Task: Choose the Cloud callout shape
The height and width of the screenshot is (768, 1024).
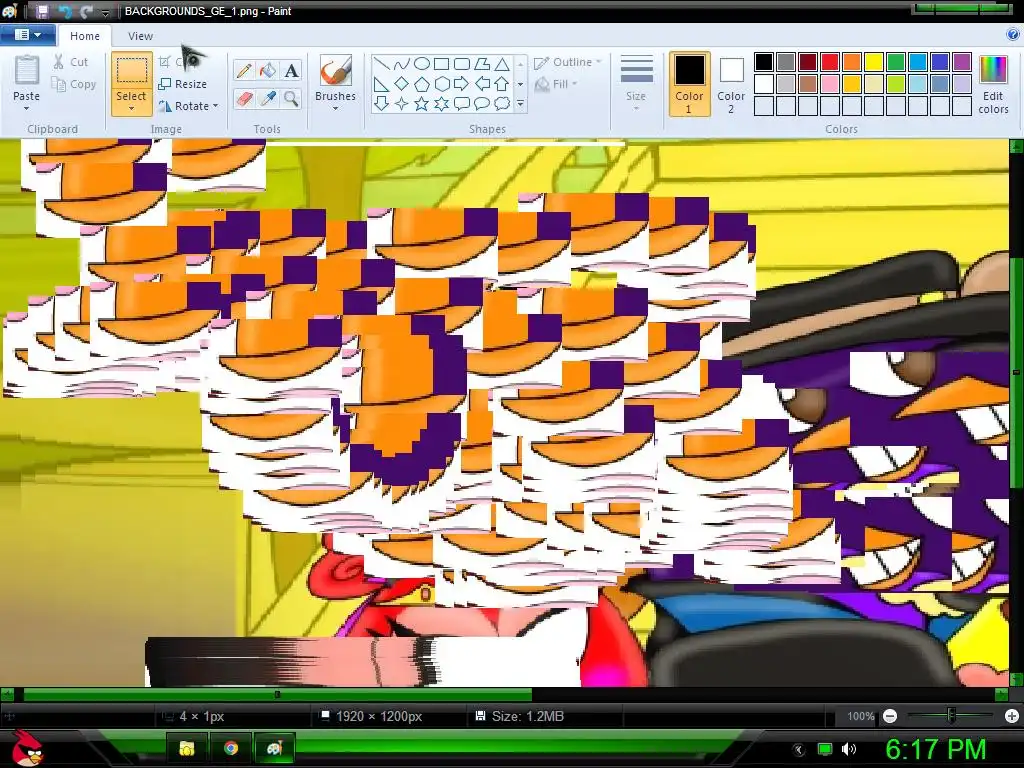Action: pos(502,103)
